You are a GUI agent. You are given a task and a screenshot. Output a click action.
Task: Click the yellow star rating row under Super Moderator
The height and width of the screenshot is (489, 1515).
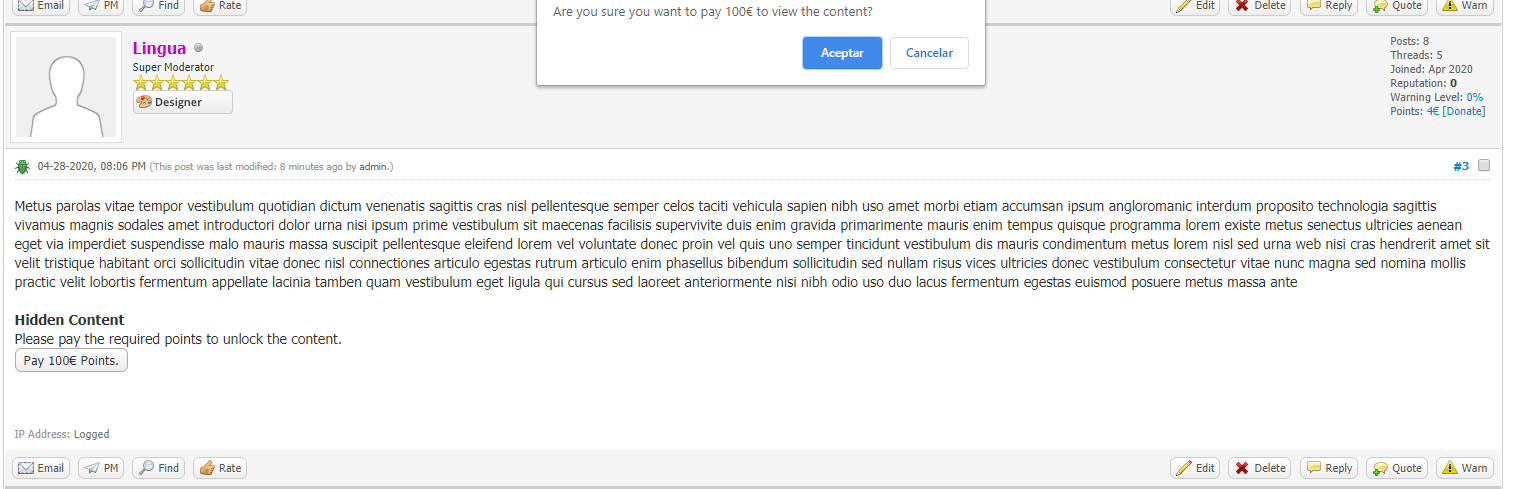(x=181, y=82)
